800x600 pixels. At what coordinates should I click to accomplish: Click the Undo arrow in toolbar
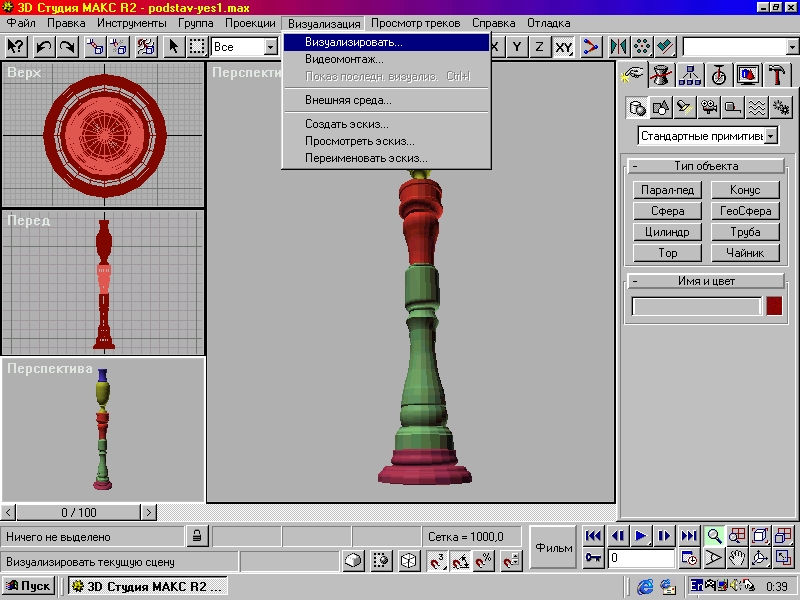[x=44, y=46]
